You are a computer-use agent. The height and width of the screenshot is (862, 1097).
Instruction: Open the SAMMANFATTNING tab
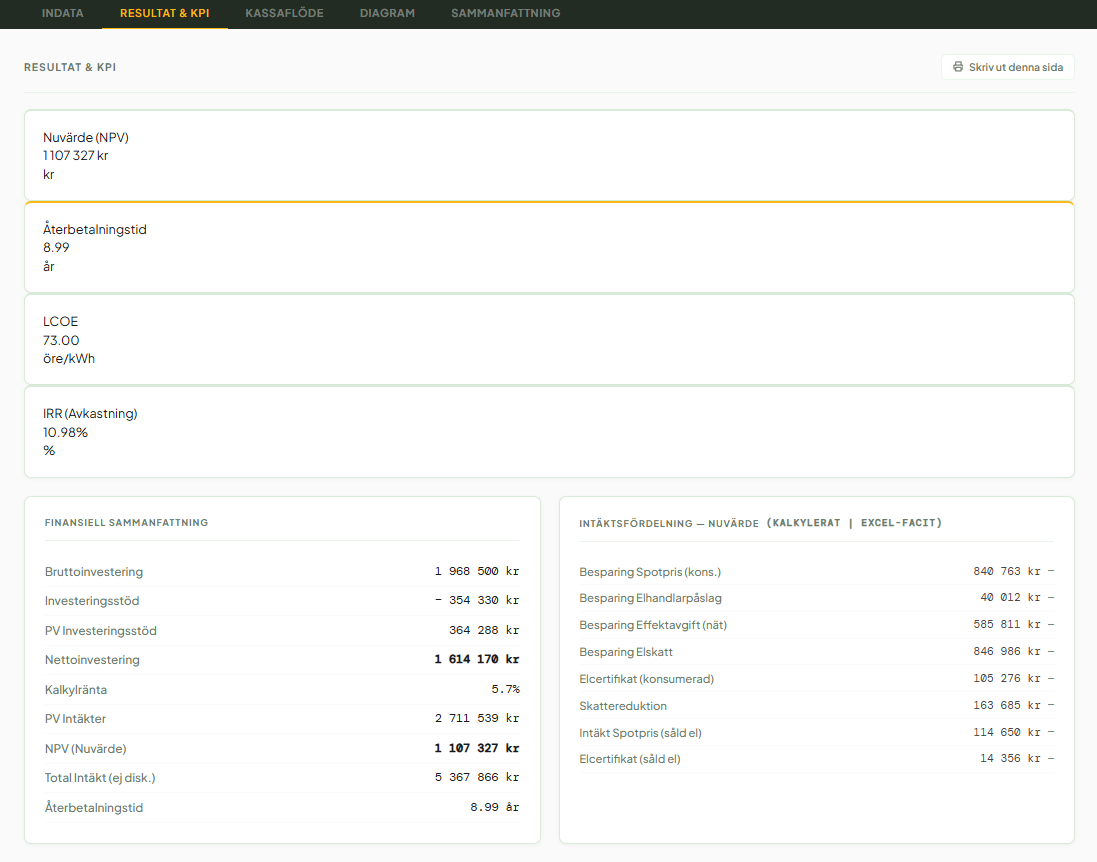(x=505, y=14)
